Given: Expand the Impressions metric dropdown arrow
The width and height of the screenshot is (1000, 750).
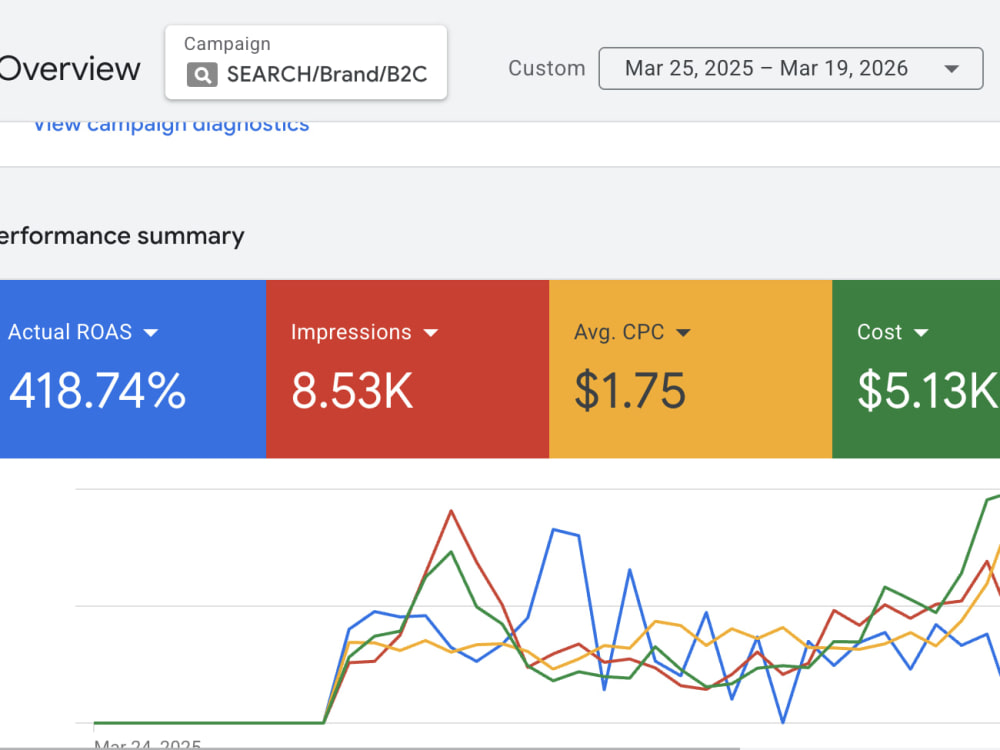Looking at the screenshot, I should pyautogui.click(x=431, y=332).
